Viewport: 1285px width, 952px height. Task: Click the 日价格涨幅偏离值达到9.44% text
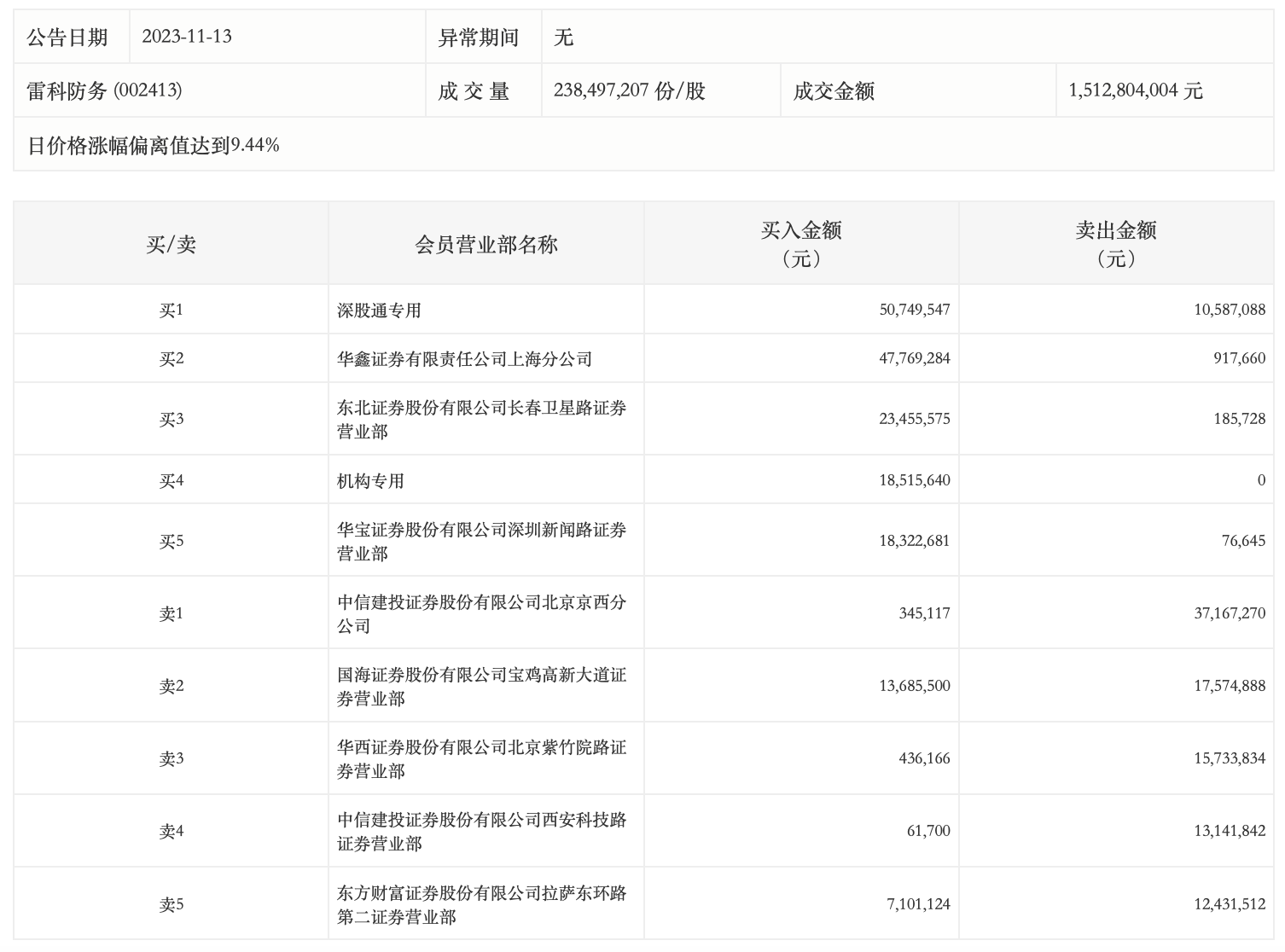pyautogui.click(x=154, y=146)
